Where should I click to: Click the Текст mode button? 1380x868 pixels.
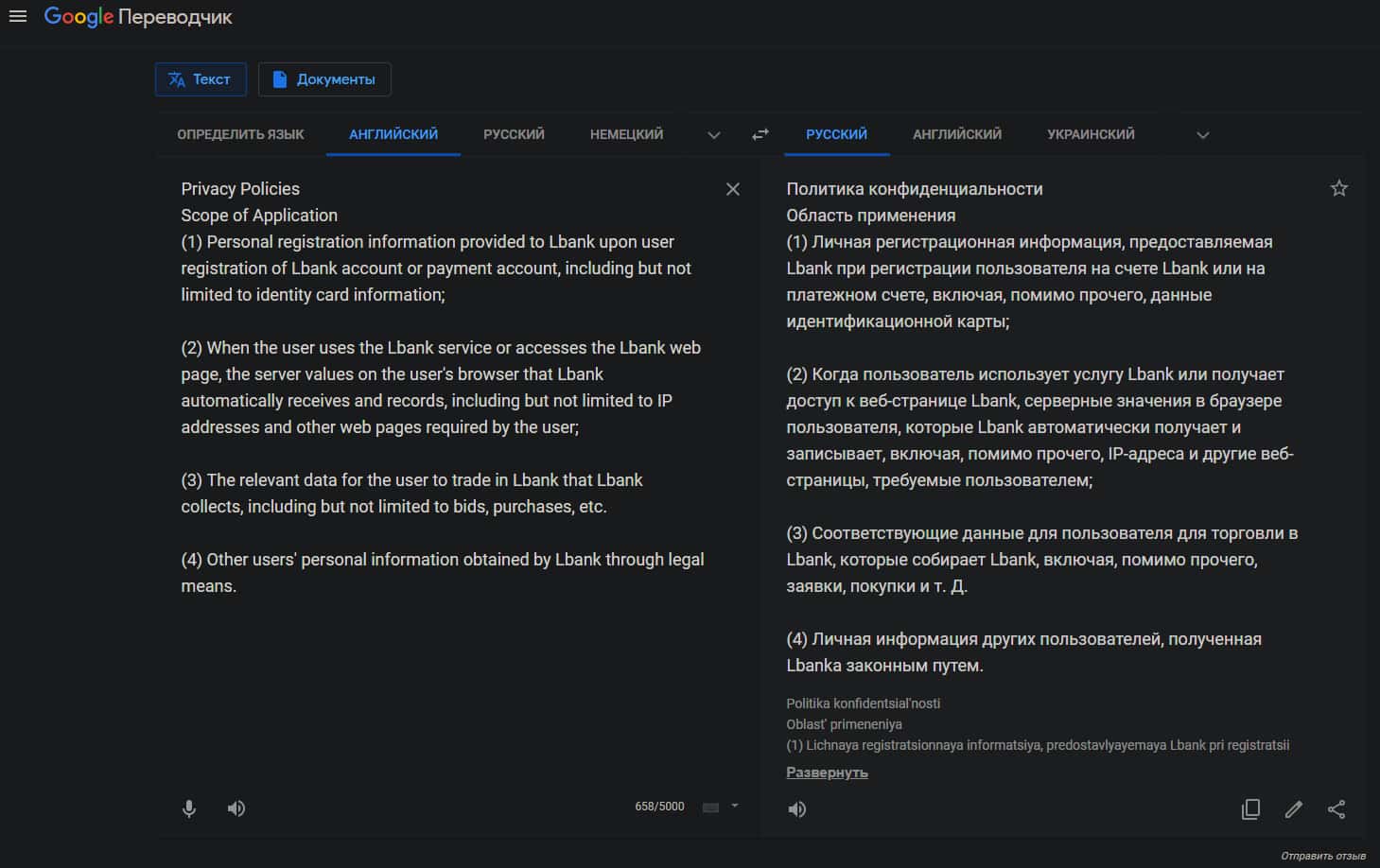[201, 79]
